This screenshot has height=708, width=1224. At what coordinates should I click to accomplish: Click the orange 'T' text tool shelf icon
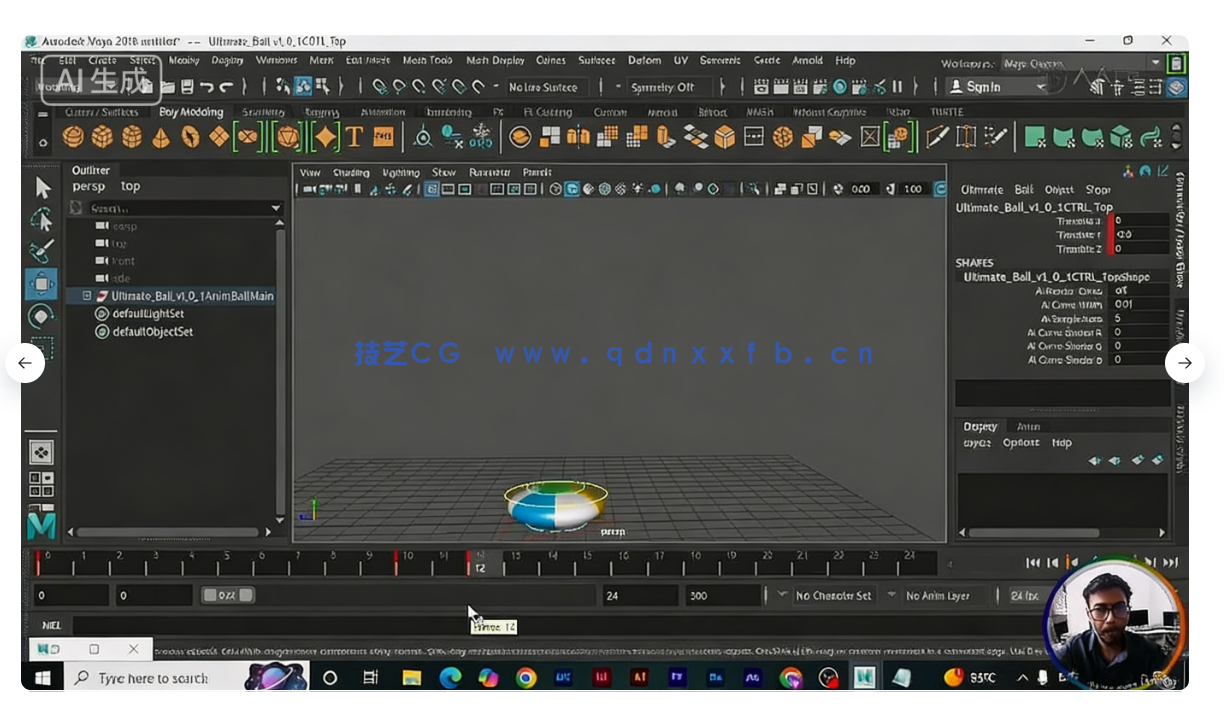[x=354, y=137]
